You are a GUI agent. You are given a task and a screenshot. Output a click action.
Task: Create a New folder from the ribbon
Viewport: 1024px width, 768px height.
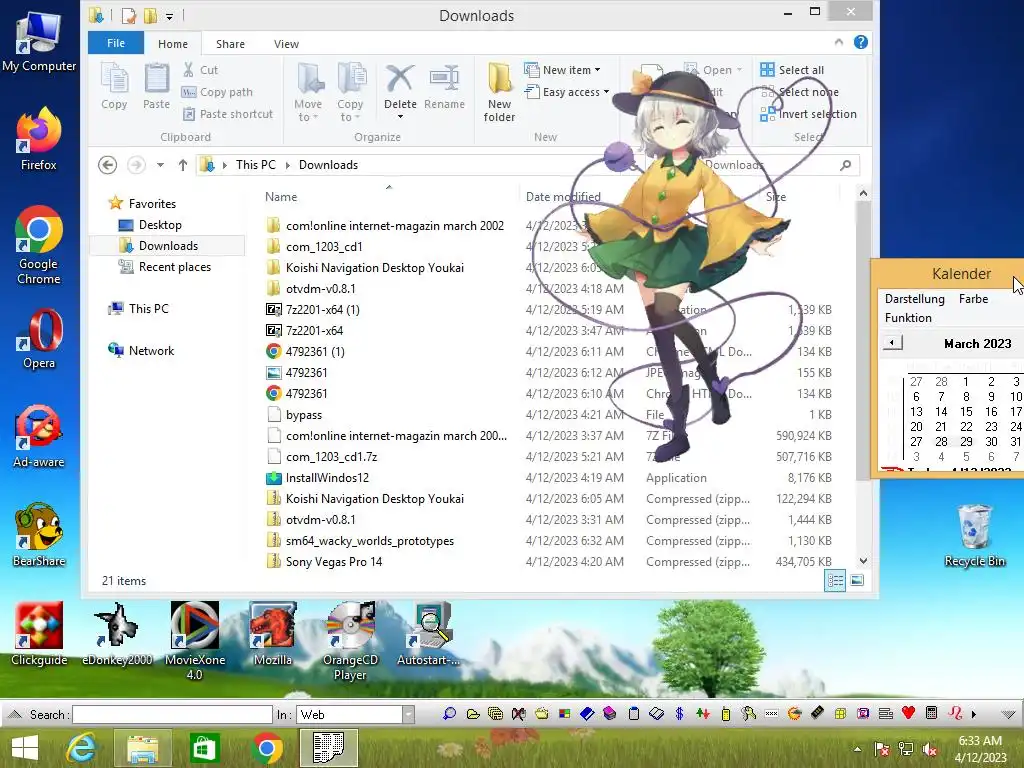pos(500,92)
